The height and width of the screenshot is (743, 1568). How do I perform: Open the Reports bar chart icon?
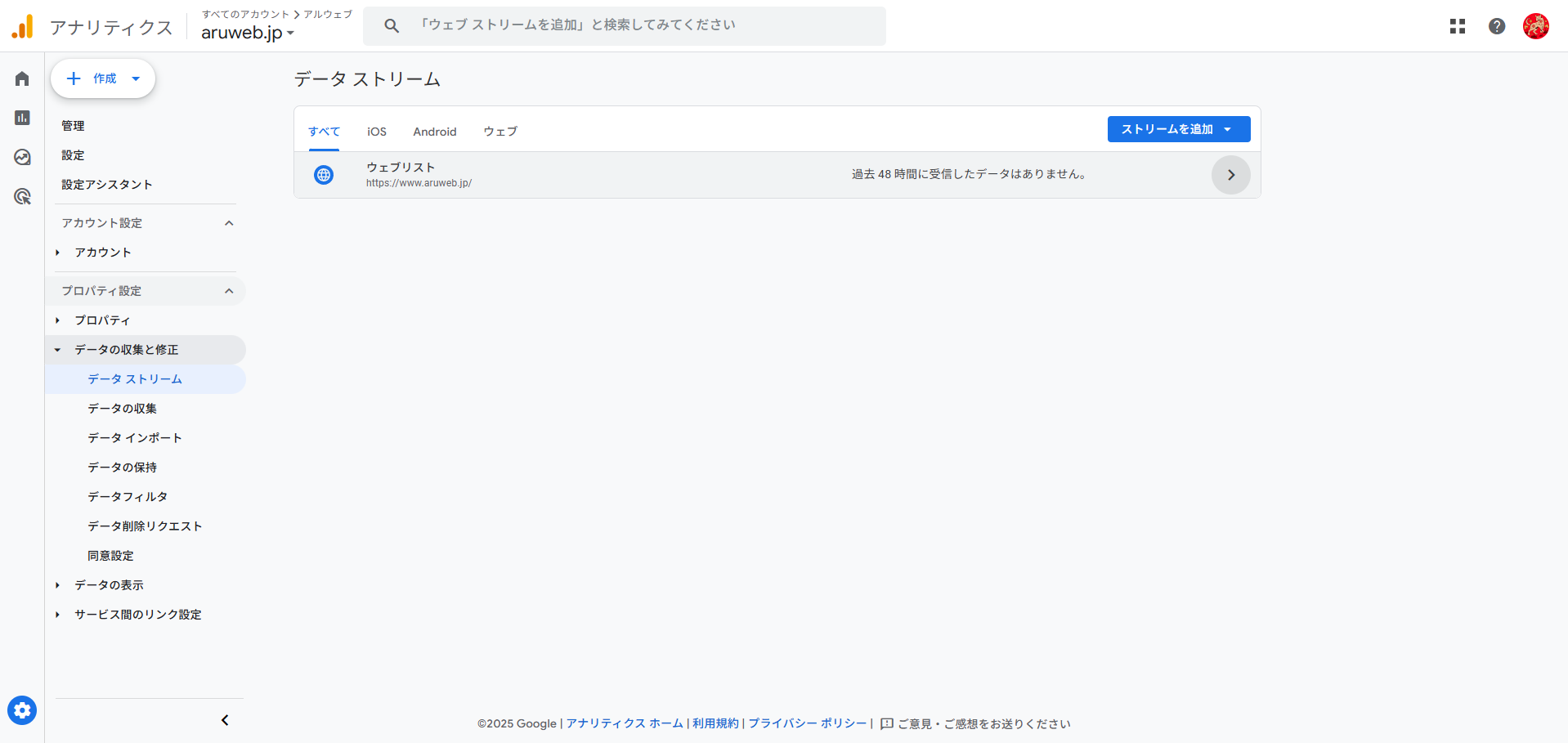tap(22, 118)
